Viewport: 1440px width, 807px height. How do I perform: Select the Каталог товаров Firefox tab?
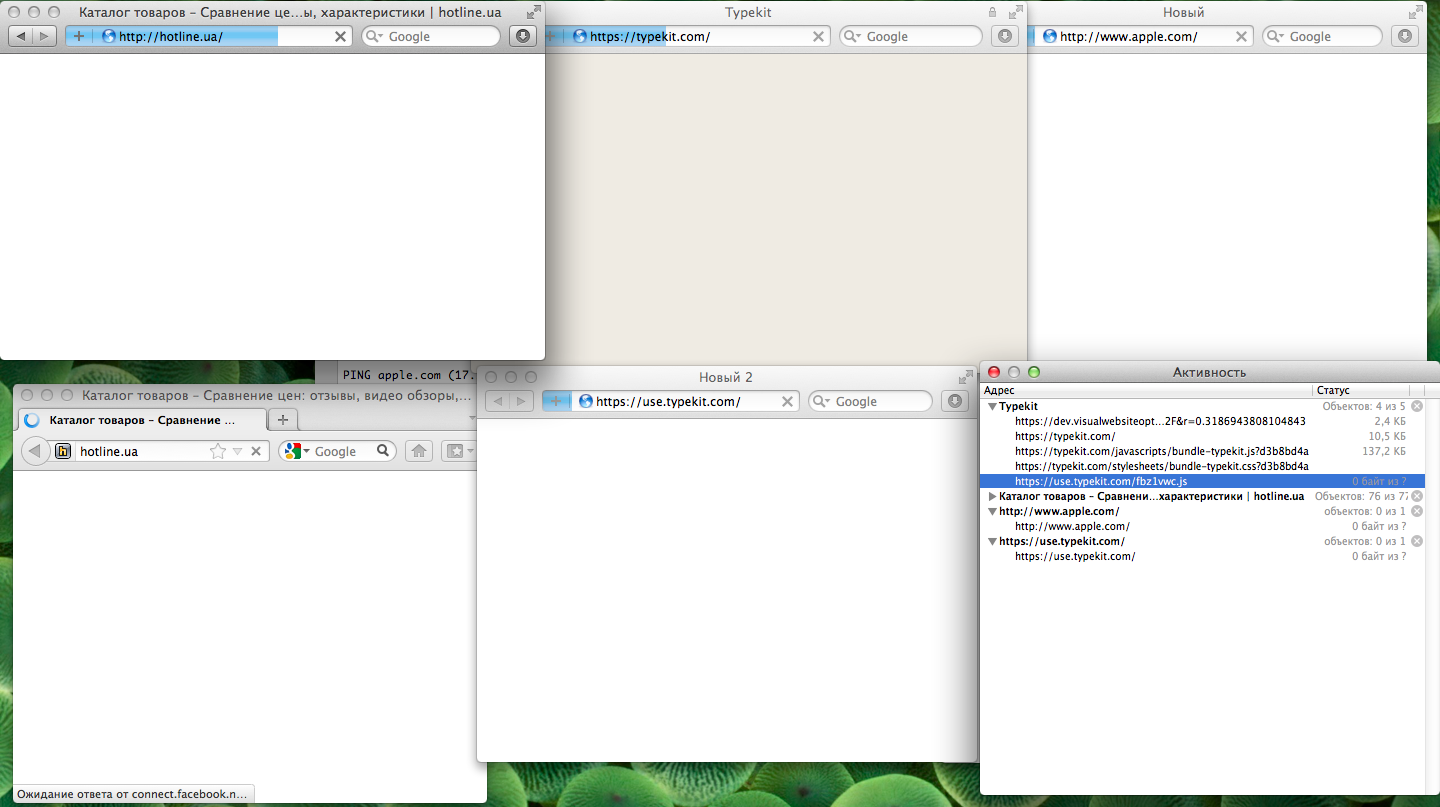click(140, 420)
